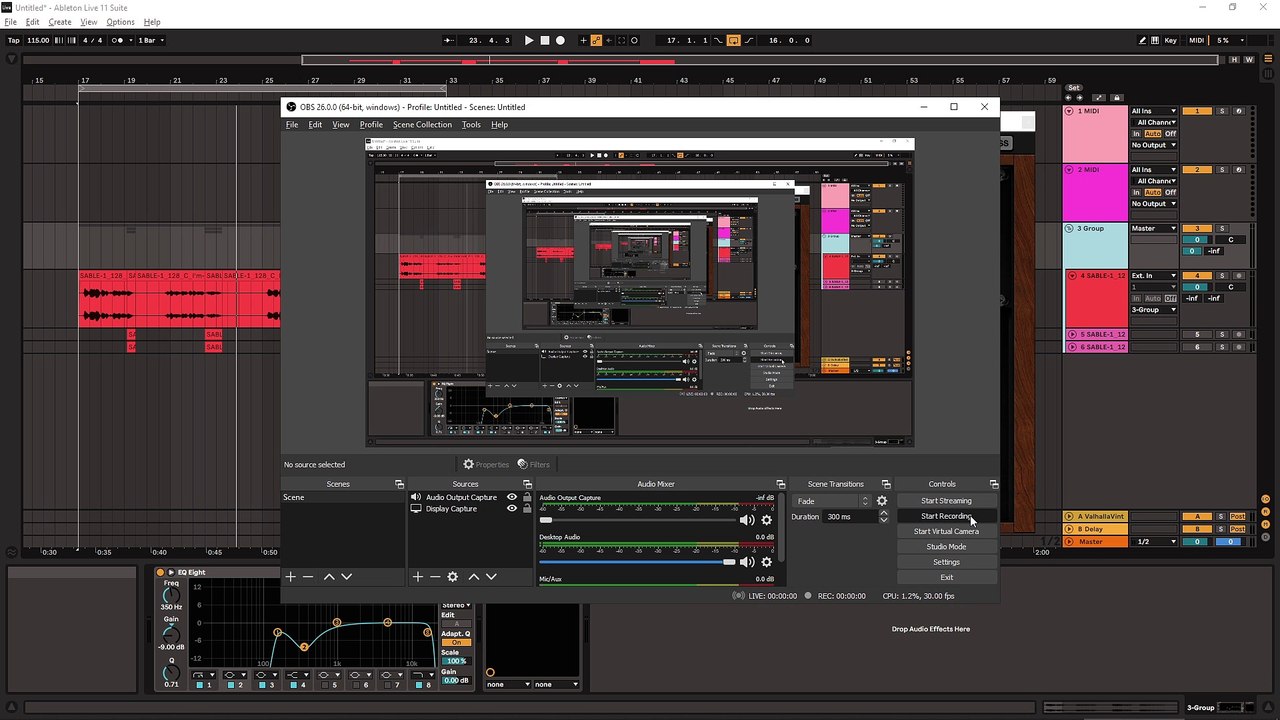Toggle Ableton's Key map mode button

pyautogui.click(x=1171, y=40)
